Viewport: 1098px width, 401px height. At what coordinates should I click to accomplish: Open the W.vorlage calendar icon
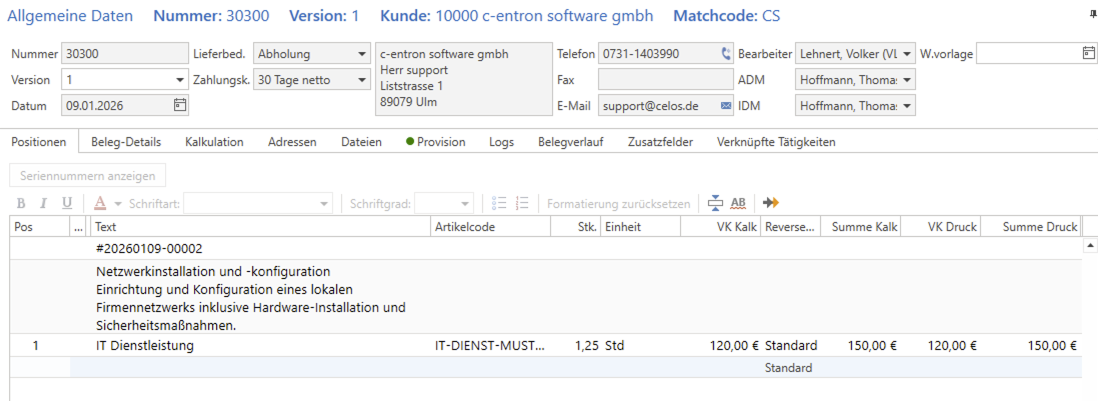tap(1088, 54)
